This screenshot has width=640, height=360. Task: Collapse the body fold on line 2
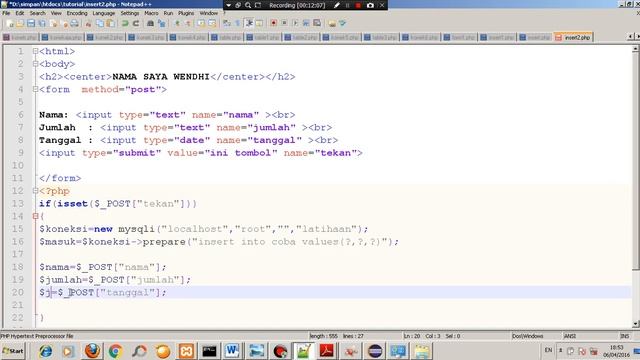[x=36, y=64]
